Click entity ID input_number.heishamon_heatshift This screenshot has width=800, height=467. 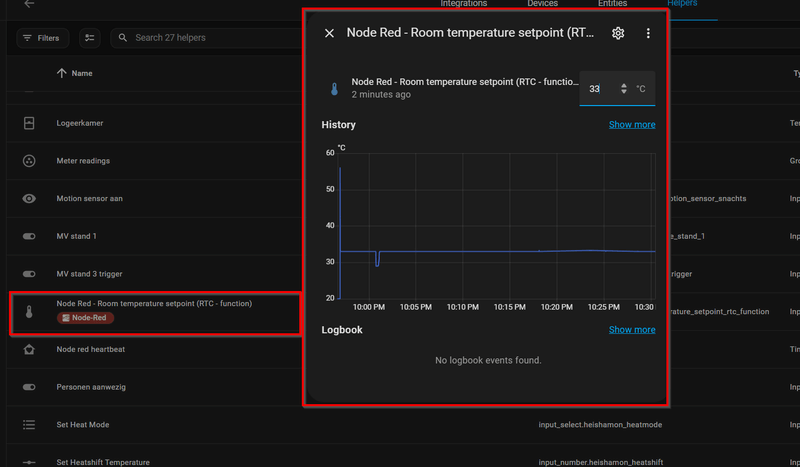(601, 462)
